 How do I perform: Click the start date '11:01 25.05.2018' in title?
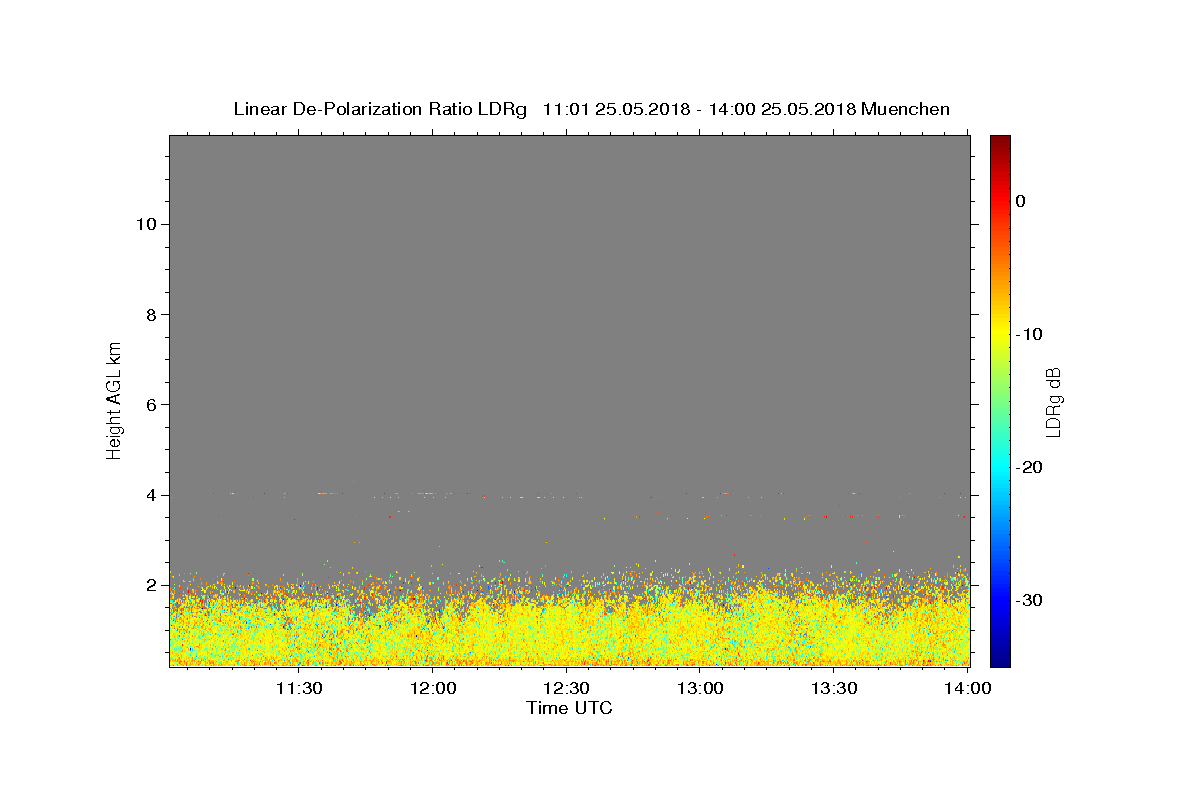616,109
